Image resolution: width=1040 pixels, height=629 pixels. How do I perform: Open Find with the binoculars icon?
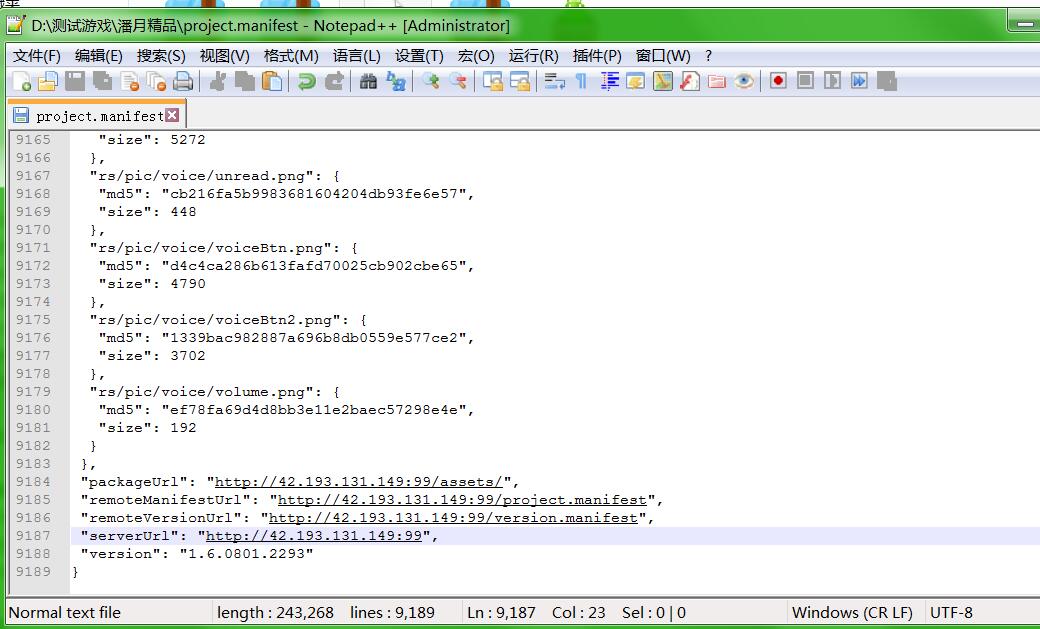tap(368, 82)
